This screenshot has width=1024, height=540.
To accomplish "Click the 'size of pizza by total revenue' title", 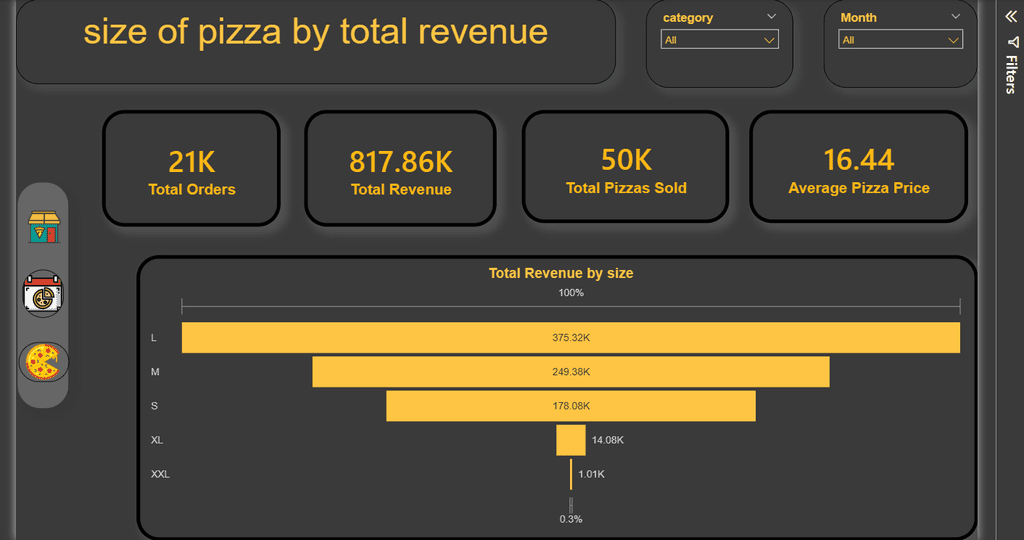I will pyautogui.click(x=315, y=32).
